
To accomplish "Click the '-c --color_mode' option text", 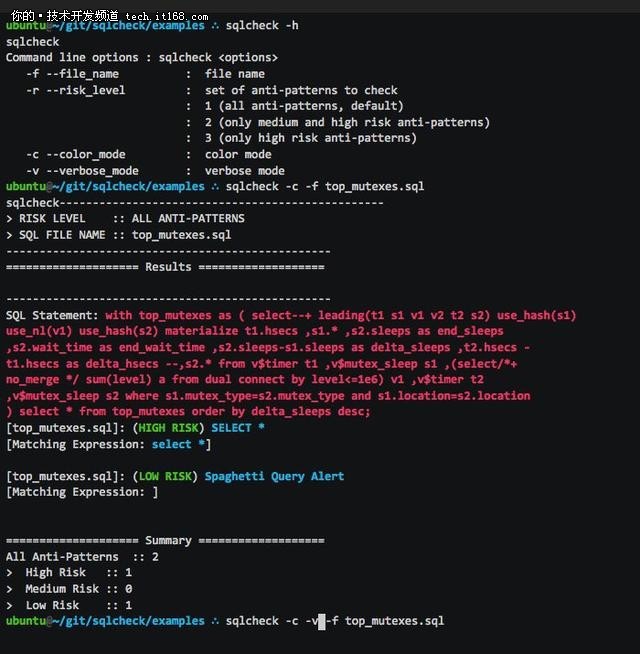I will [x=76, y=154].
